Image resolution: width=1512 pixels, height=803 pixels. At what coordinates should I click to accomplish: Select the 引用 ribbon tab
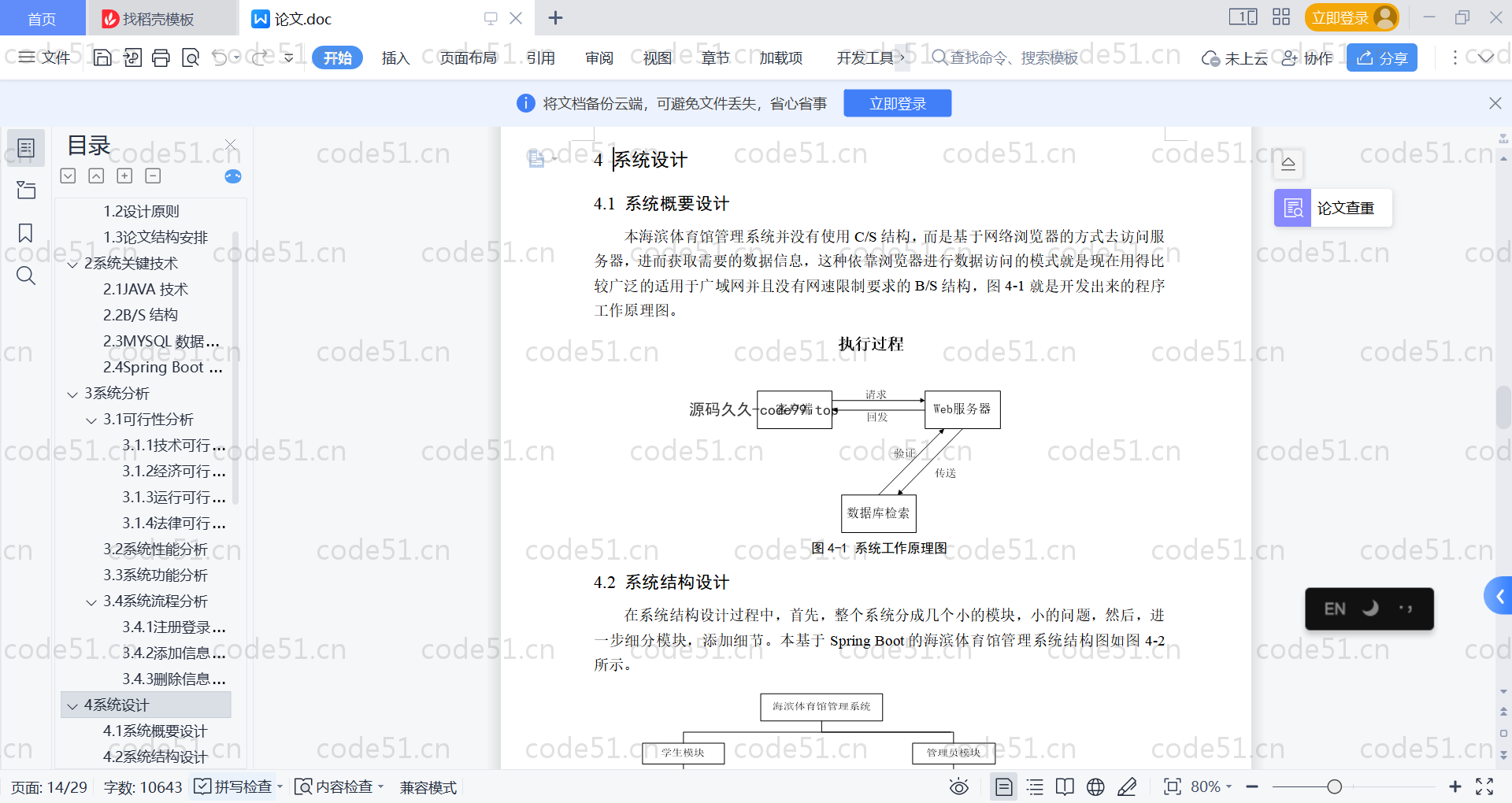tap(541, 57)
